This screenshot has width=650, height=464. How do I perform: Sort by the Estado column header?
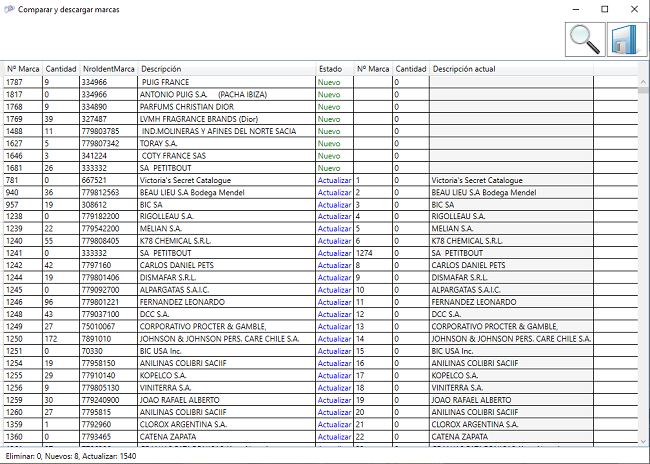334,69
